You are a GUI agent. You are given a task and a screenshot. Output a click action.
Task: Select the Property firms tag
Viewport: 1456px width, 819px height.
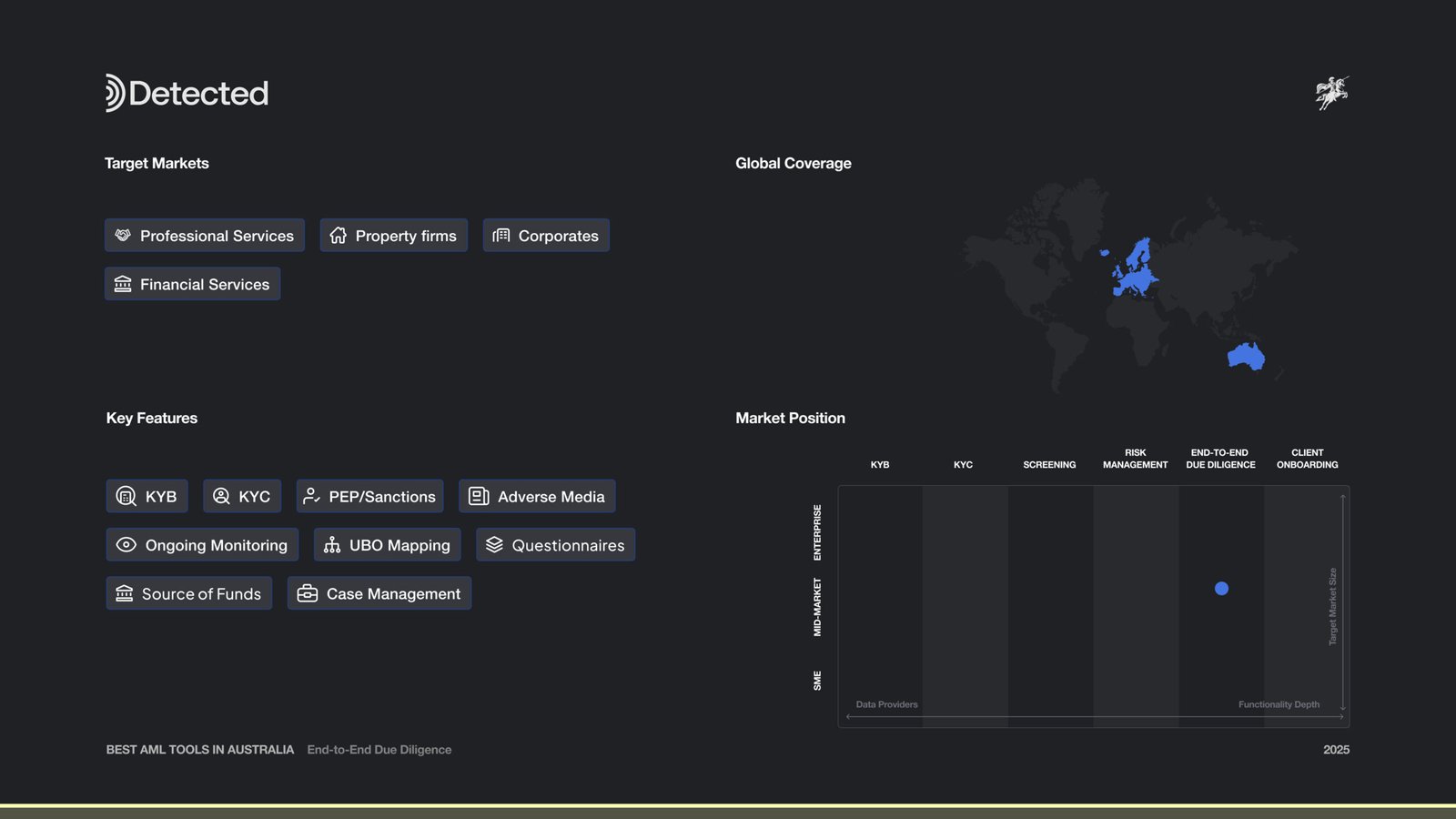pos(394,236)
